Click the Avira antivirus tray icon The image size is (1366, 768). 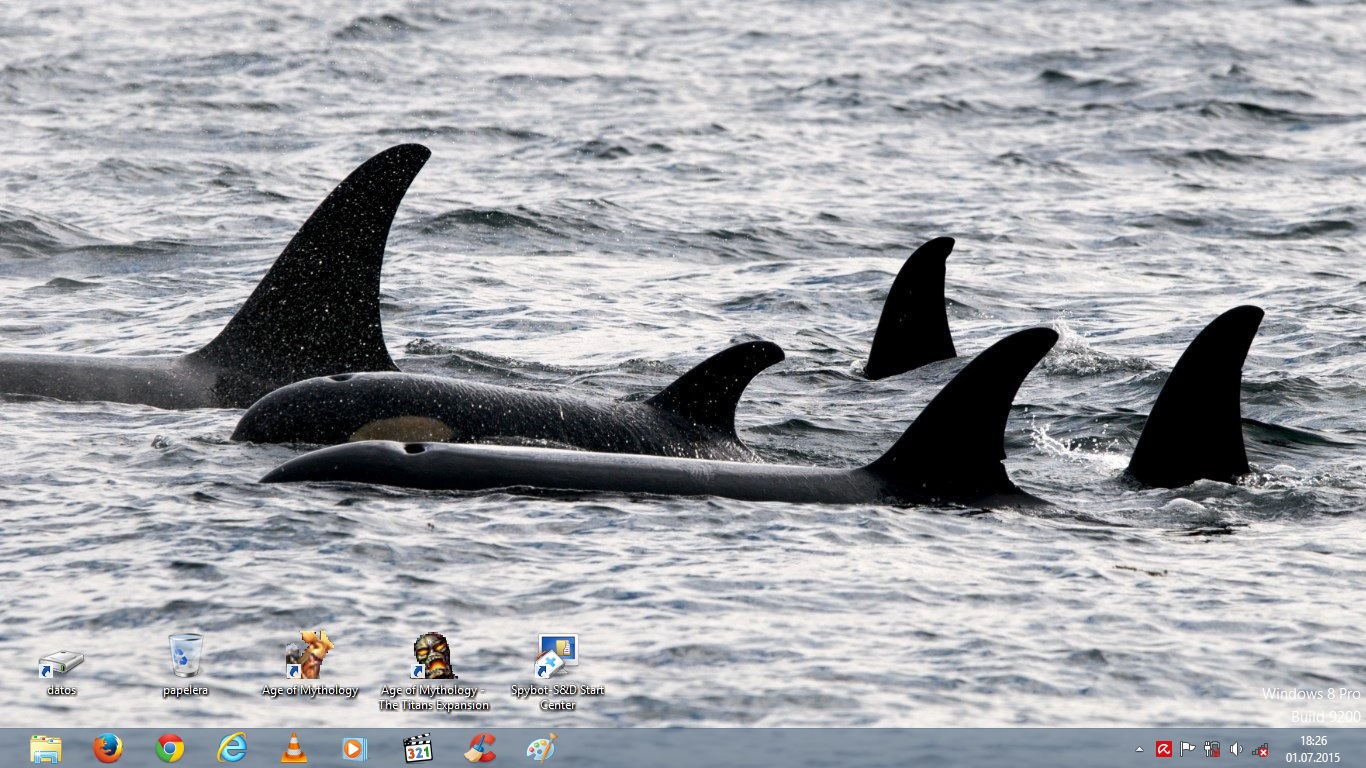(x=1164, y=749)
